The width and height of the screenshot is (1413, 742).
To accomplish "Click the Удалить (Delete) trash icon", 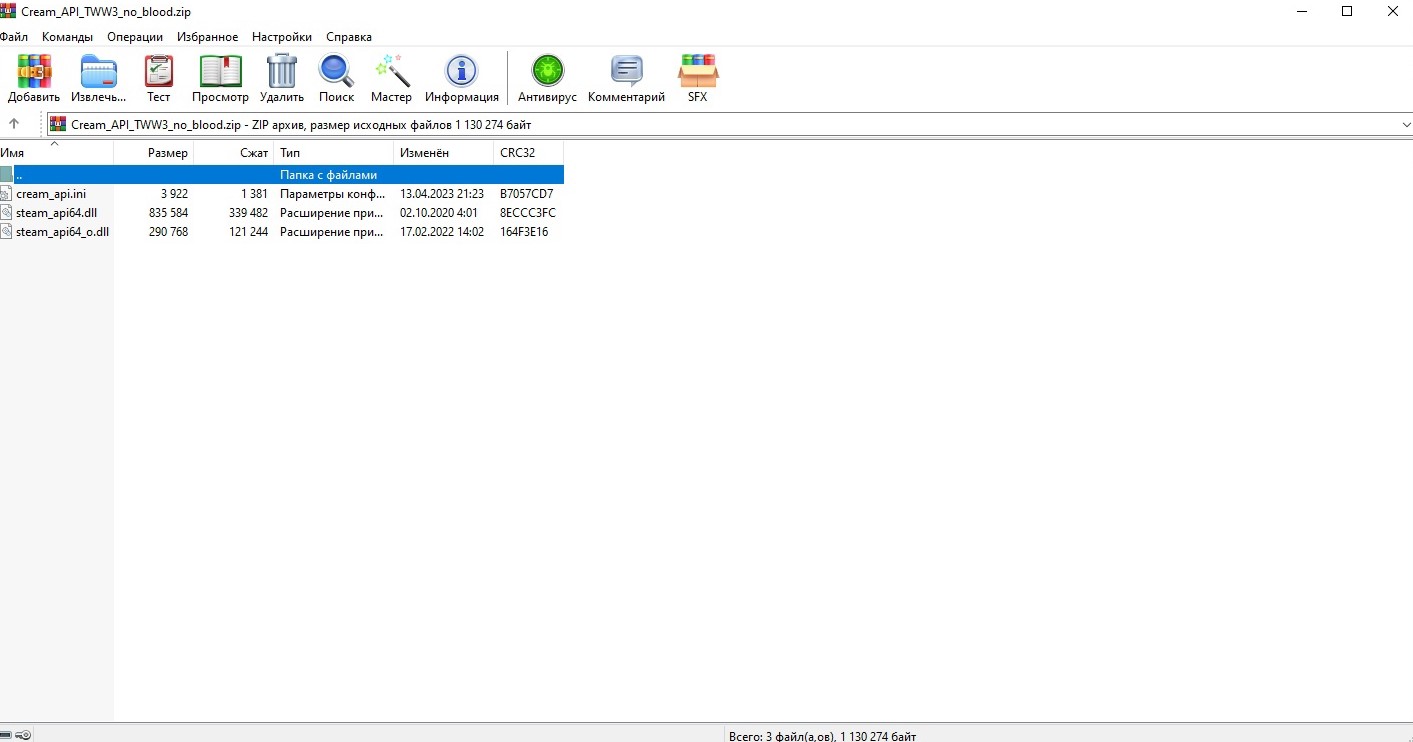I will click(x=282, y=78).
